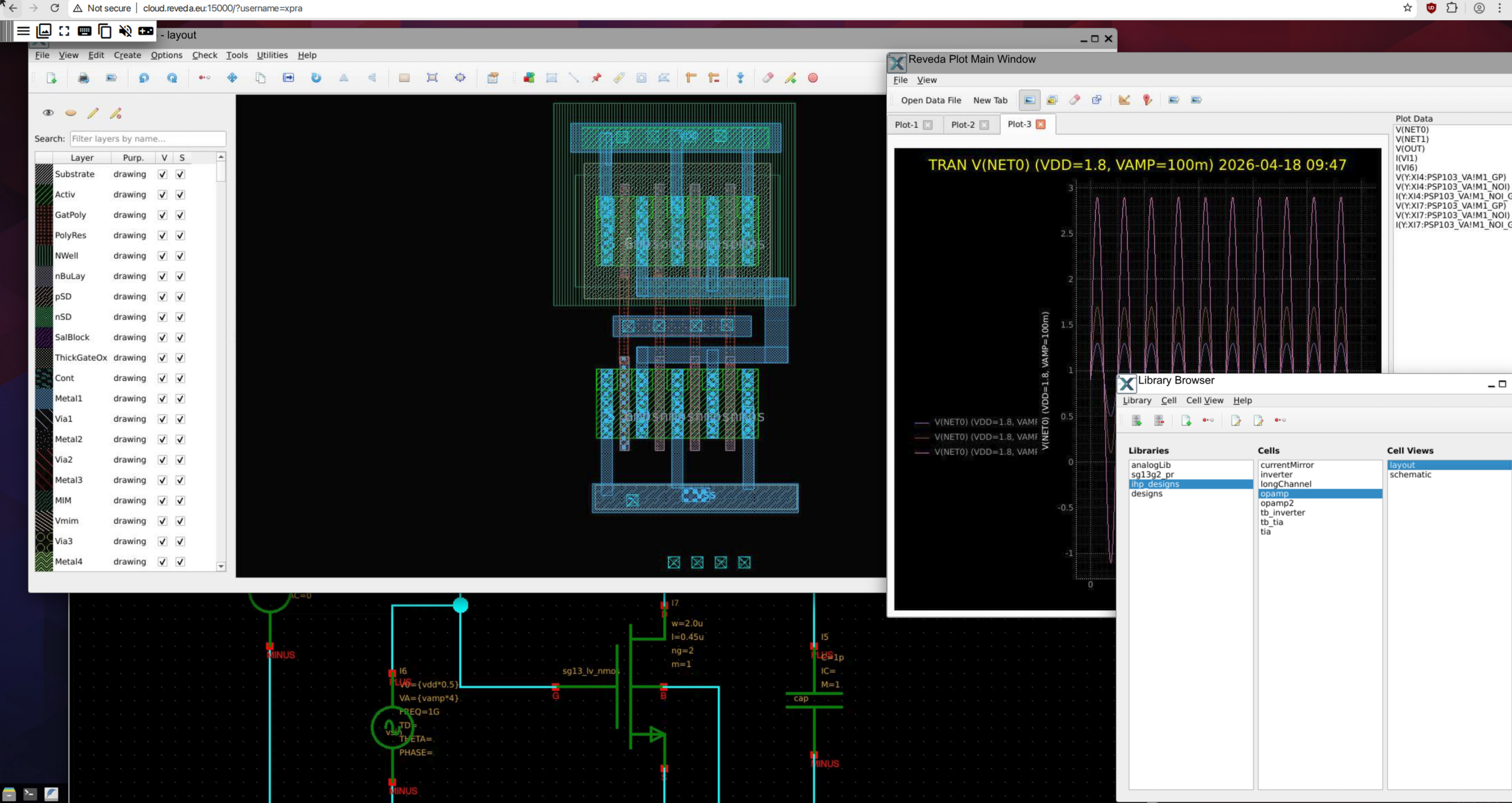Uncheck the NWell layer visibility checkbox
This screenshot has width=1512, height=803.
click(x=163, y=256)
